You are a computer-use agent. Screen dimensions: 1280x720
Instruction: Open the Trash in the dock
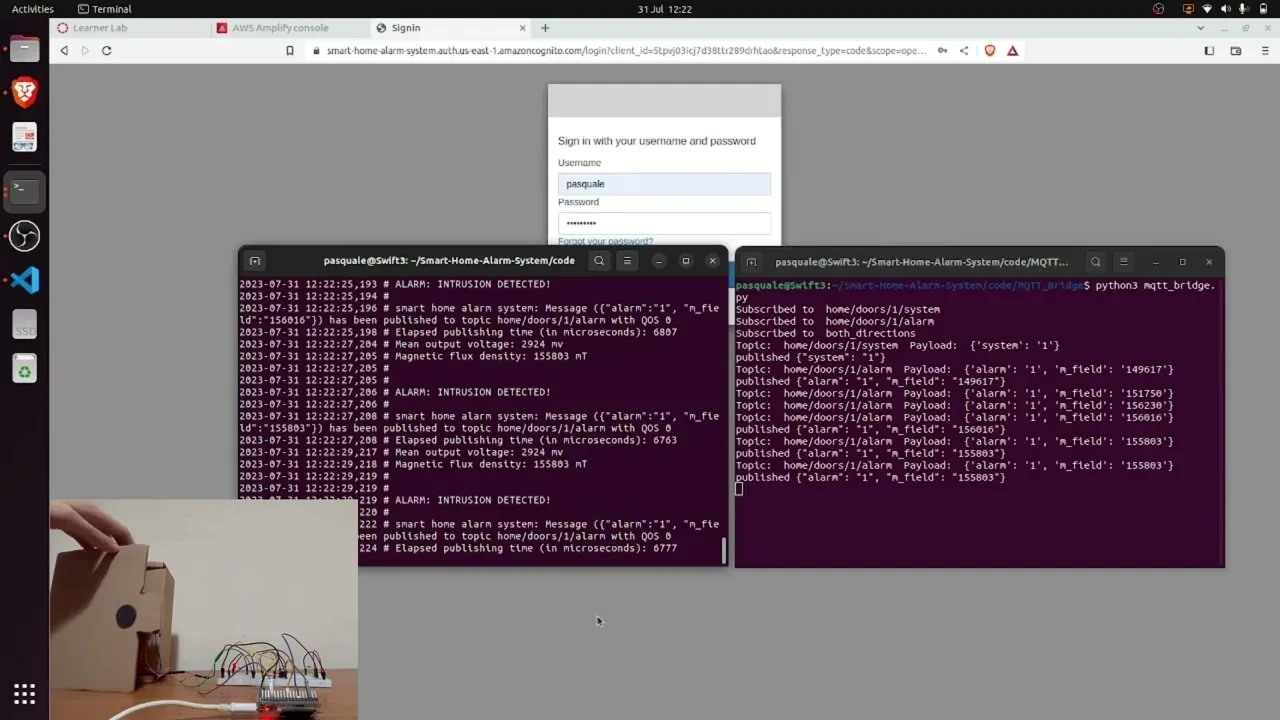point(24,370)
